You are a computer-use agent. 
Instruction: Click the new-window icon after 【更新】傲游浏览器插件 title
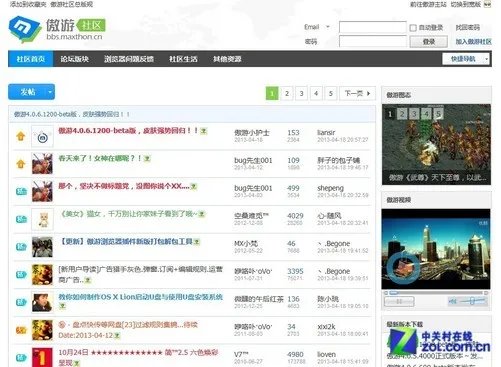(x=197, y=242)
